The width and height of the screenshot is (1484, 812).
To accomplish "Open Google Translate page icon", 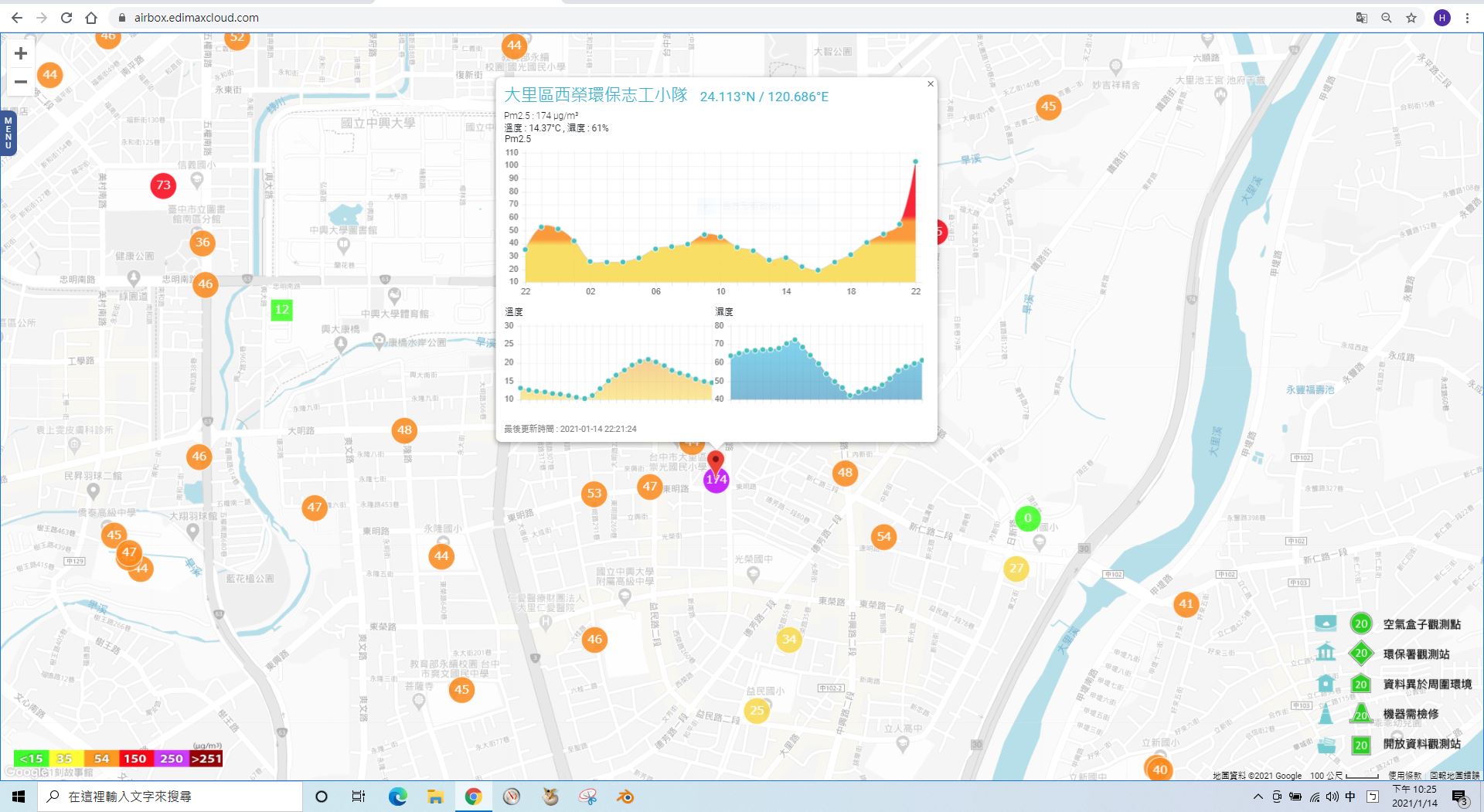I will tap(1362, 18).
